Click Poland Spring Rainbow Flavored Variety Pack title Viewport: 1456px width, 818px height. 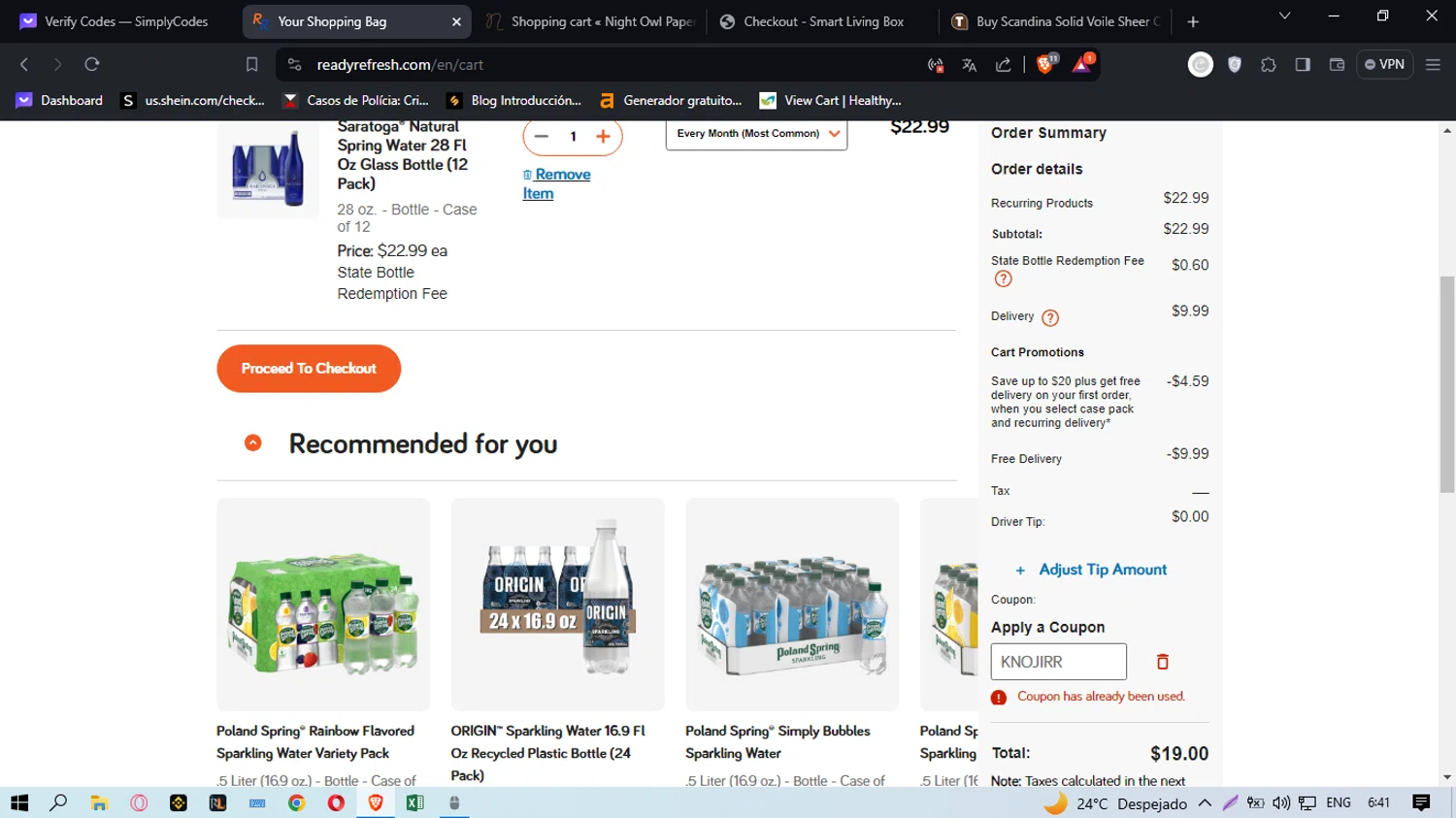point(315,742)
